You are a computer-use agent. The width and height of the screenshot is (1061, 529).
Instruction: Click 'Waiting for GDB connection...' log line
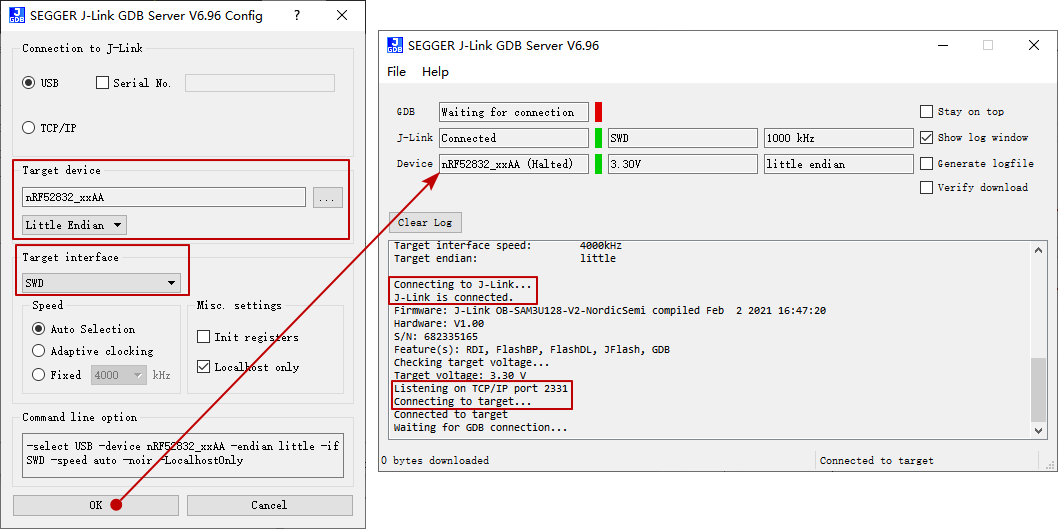coord(480,428)
